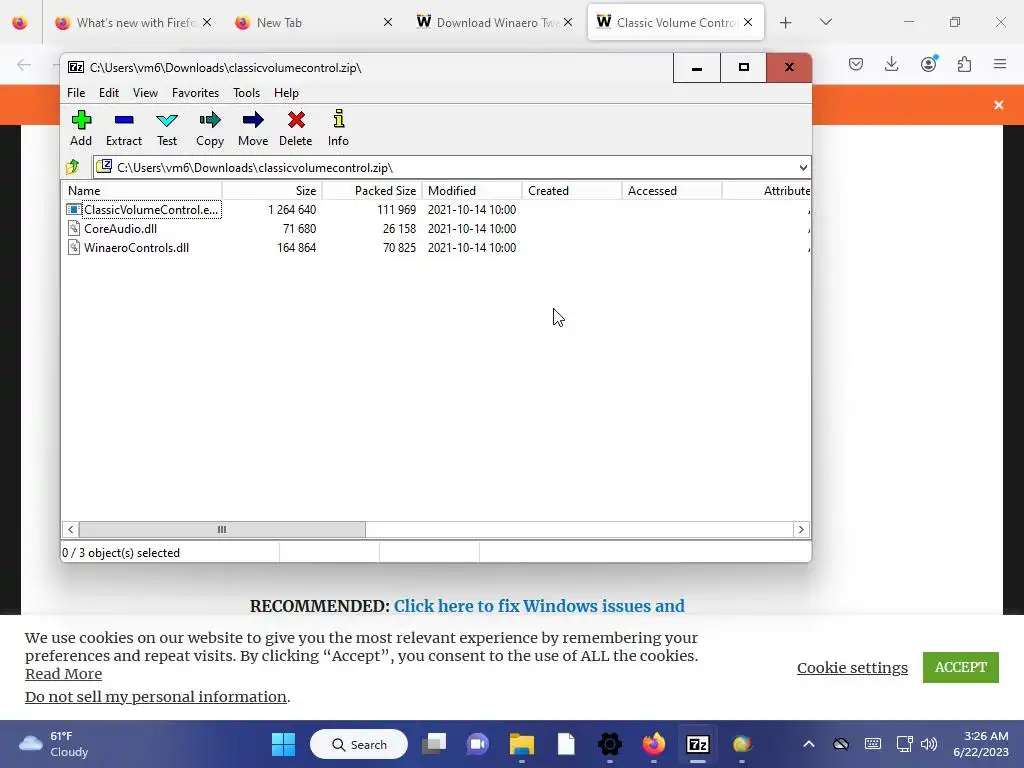Click the 1 264 640 size value
The width and height of the screenshot is (1024, 768).
292,210
